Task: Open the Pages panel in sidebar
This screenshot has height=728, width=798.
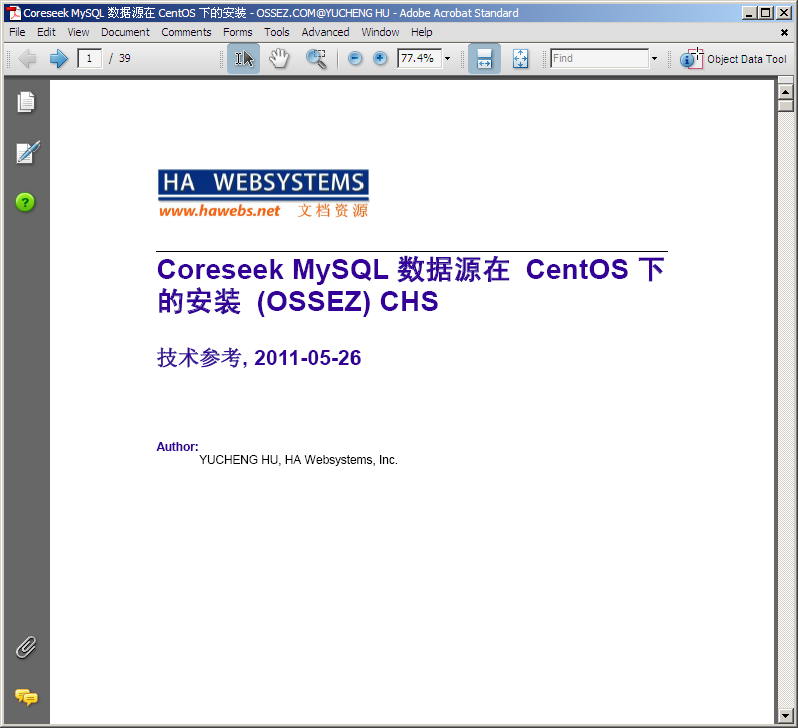Action: (25, 102)
